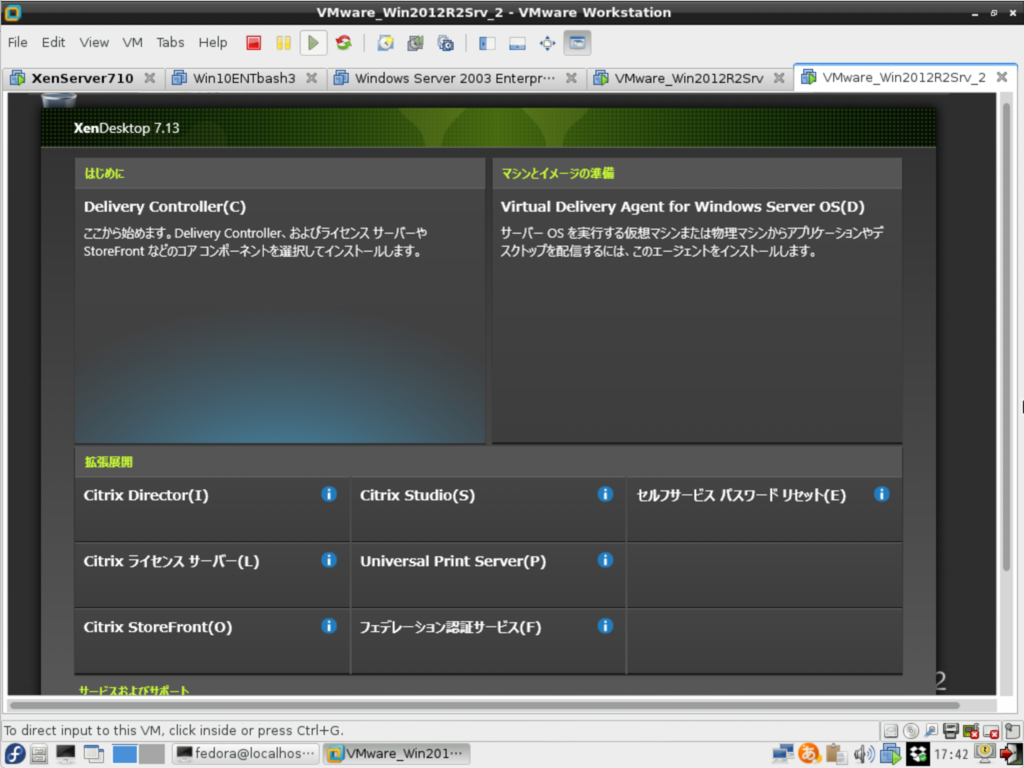Click the clipboard manager tray icon
This screenshot has height=768, width=1024.
(836, 754)
